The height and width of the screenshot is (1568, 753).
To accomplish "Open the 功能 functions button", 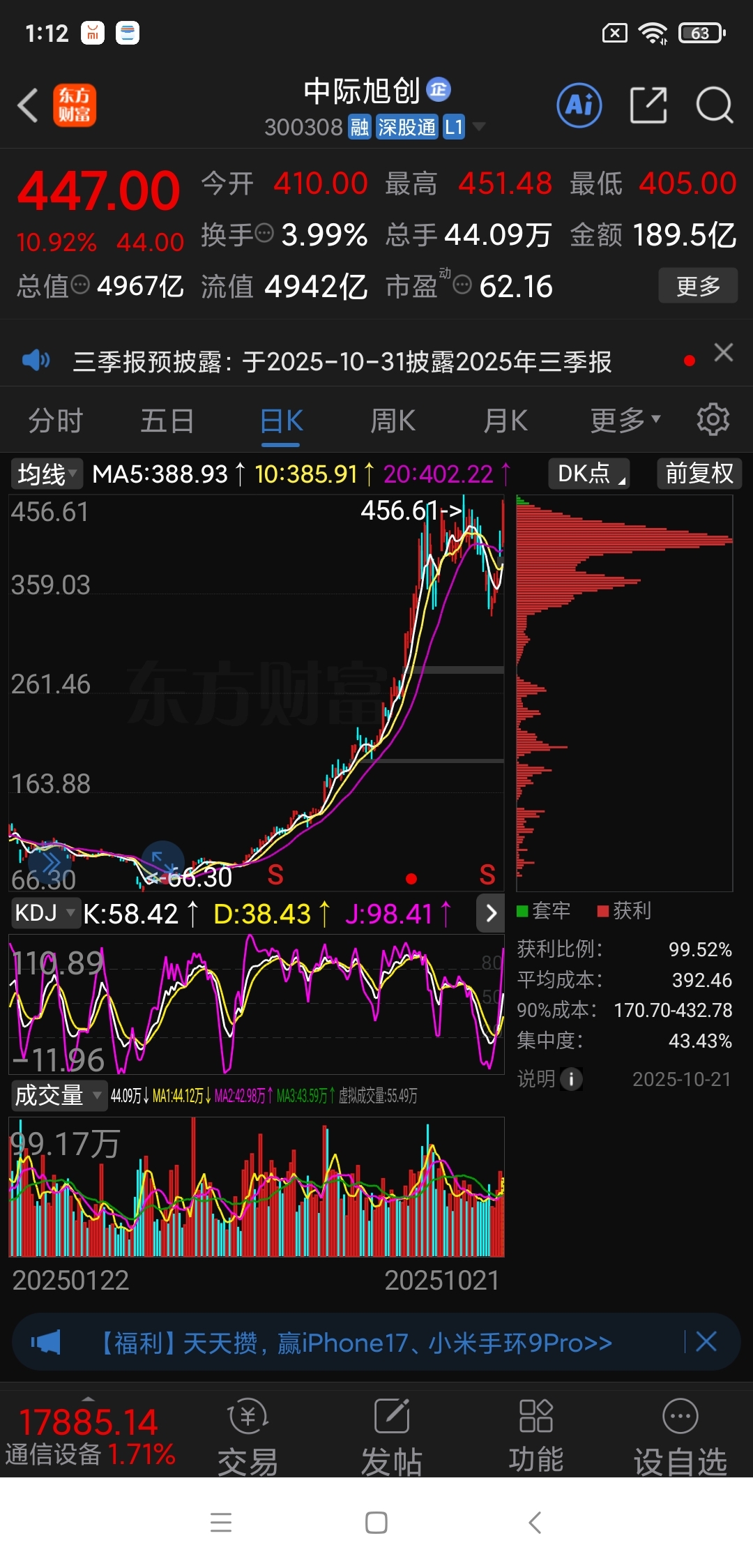I will tap(536, 1437).
